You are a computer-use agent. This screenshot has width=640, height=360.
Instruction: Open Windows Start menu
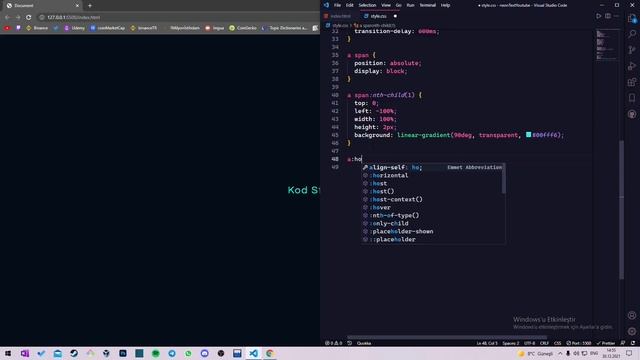pyautogui.click(x=8, y=353)
